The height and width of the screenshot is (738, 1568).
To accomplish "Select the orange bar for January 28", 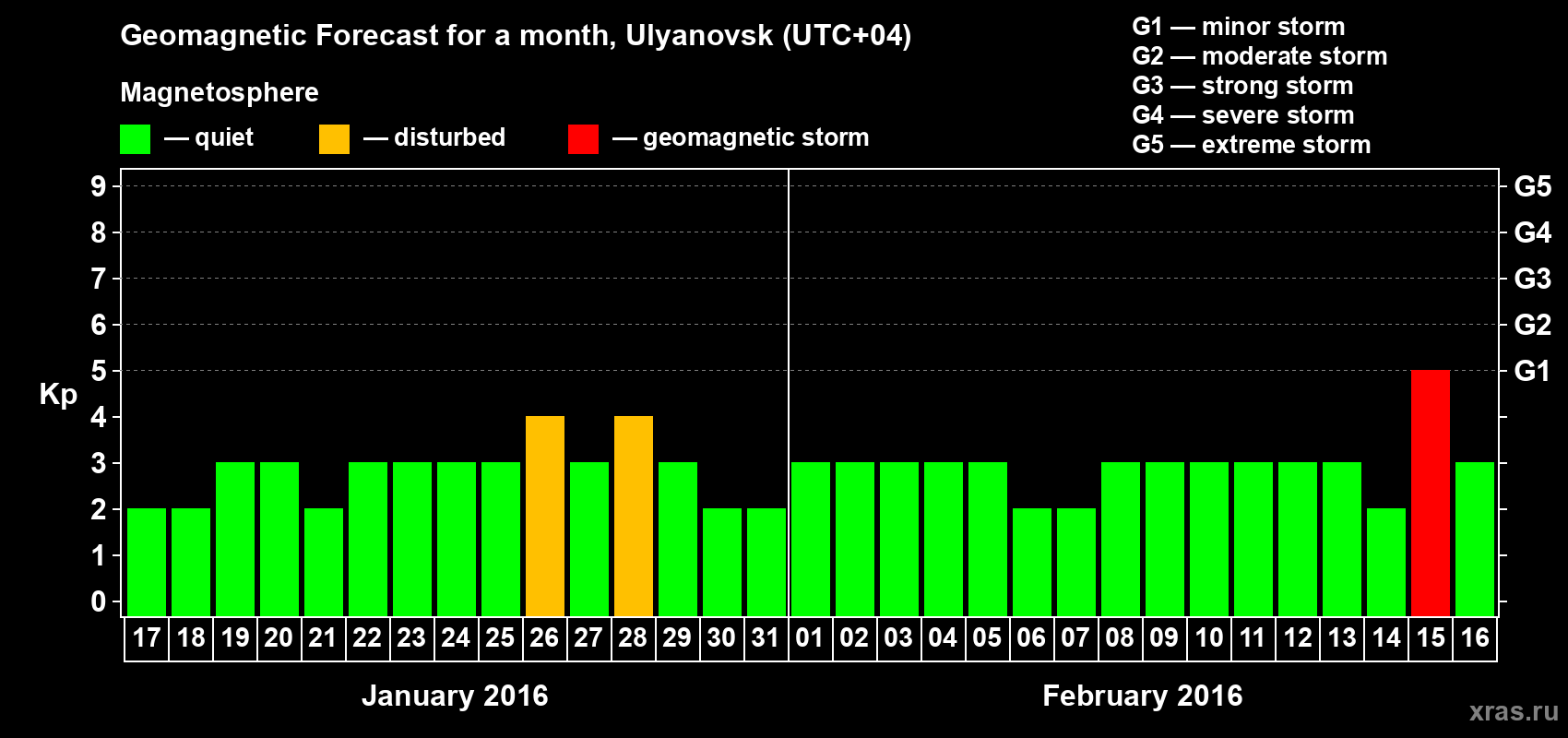I will (634, 516).
